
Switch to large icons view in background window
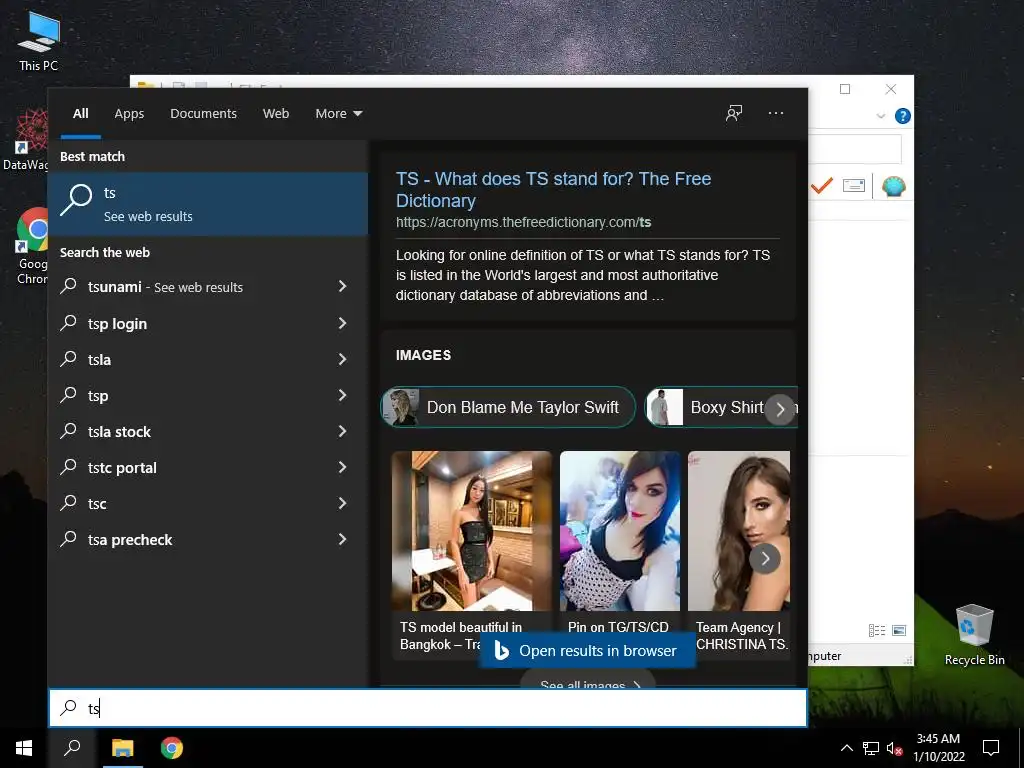pos(899,630)
